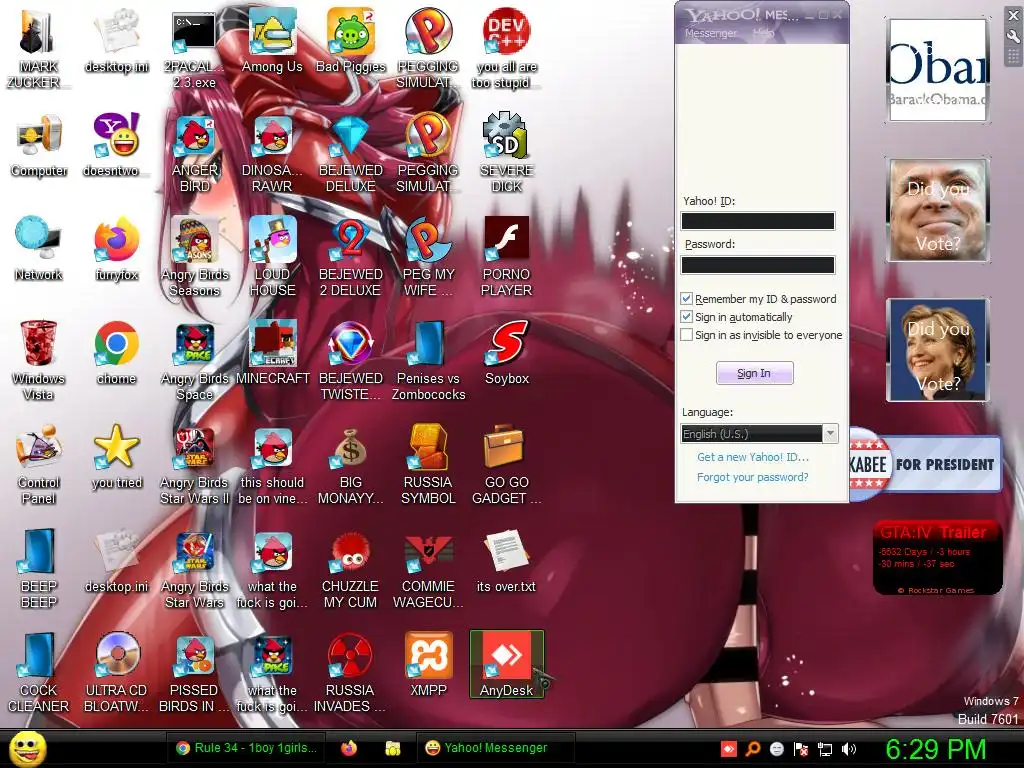Open the BEEP BEEP shortcut
This screenshot has width=1024, height=768.
39,568
